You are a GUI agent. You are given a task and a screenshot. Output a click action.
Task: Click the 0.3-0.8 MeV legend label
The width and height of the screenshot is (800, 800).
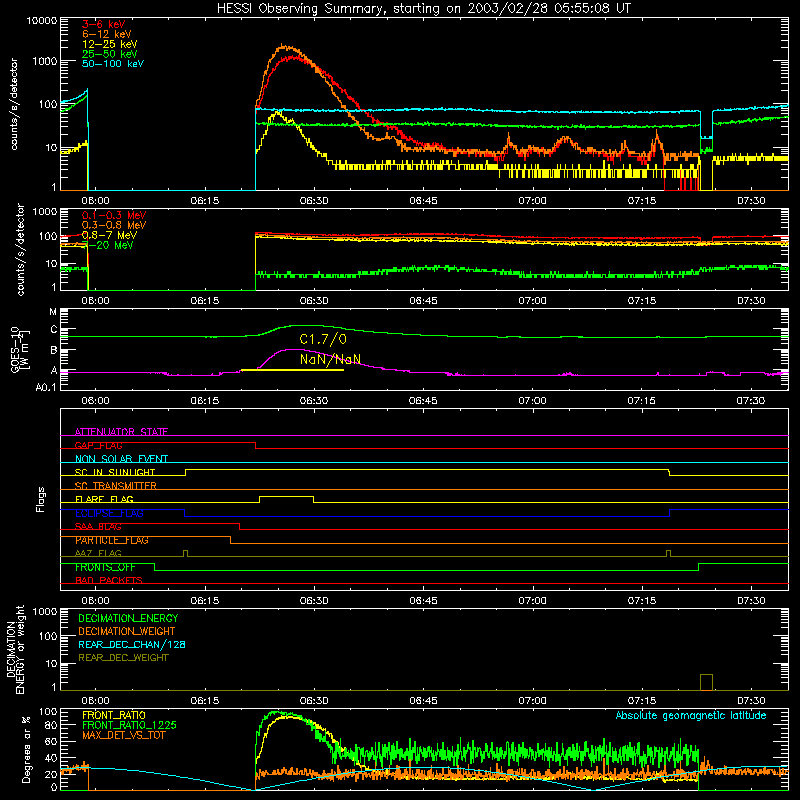pyautogui.click(x=114, y=225)
